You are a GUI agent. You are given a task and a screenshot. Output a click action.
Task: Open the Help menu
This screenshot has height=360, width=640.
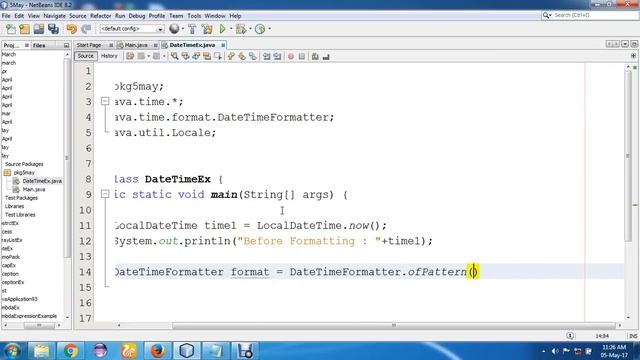click(235, 16)
